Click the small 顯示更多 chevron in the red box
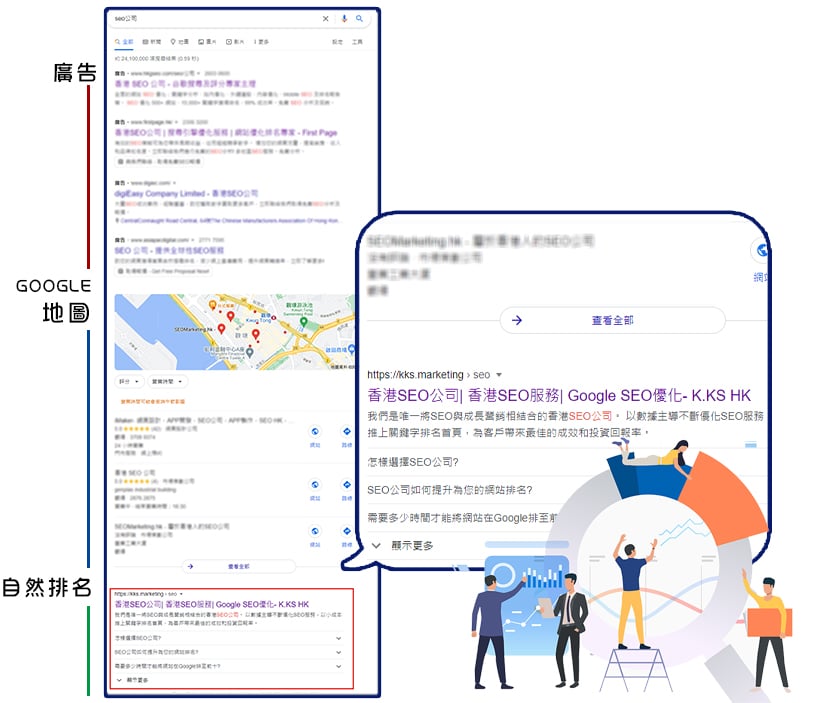819x703 pixels. tap(119, 680)
